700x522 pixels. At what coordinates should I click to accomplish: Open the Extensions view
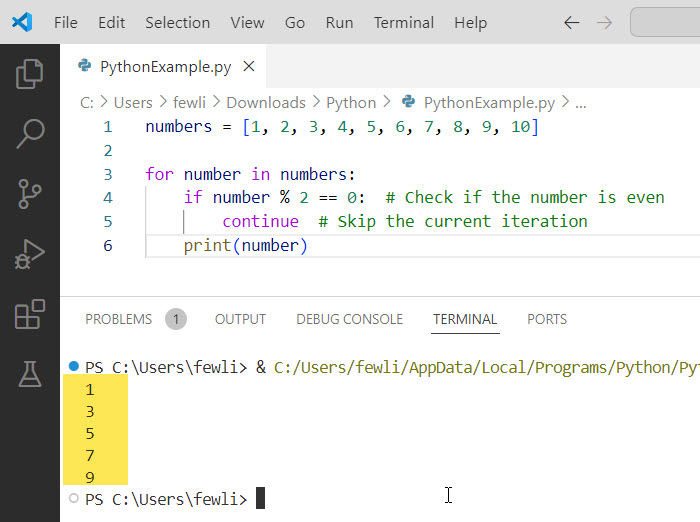[x=29, y=314]
